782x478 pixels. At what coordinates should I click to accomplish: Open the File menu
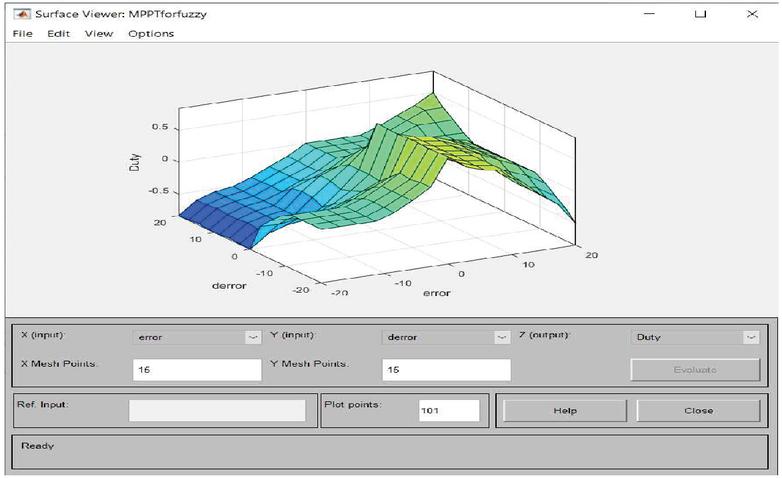pyautogui.click(x=22, y=33)
